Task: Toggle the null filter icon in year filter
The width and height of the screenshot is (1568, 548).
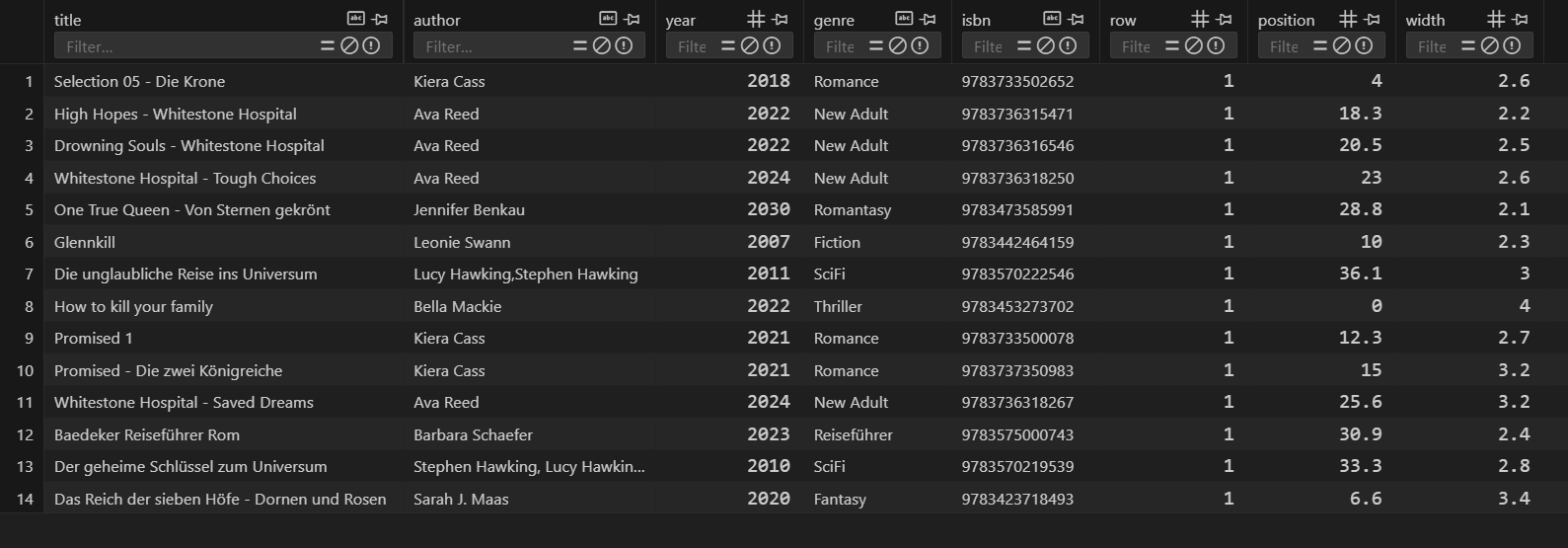Action: click(750, 45)
